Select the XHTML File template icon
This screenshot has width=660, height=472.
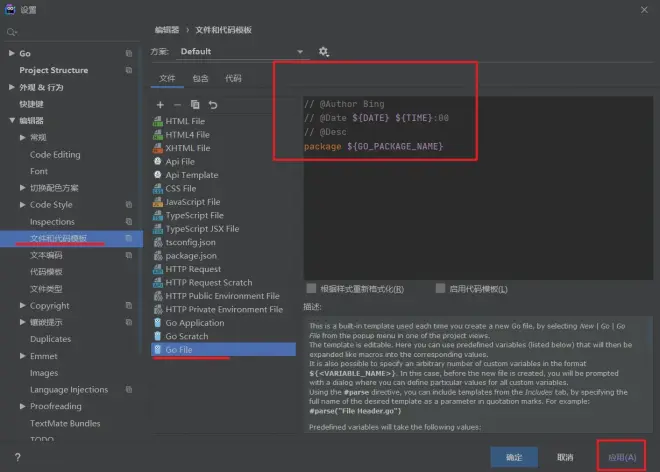point(158,148)
